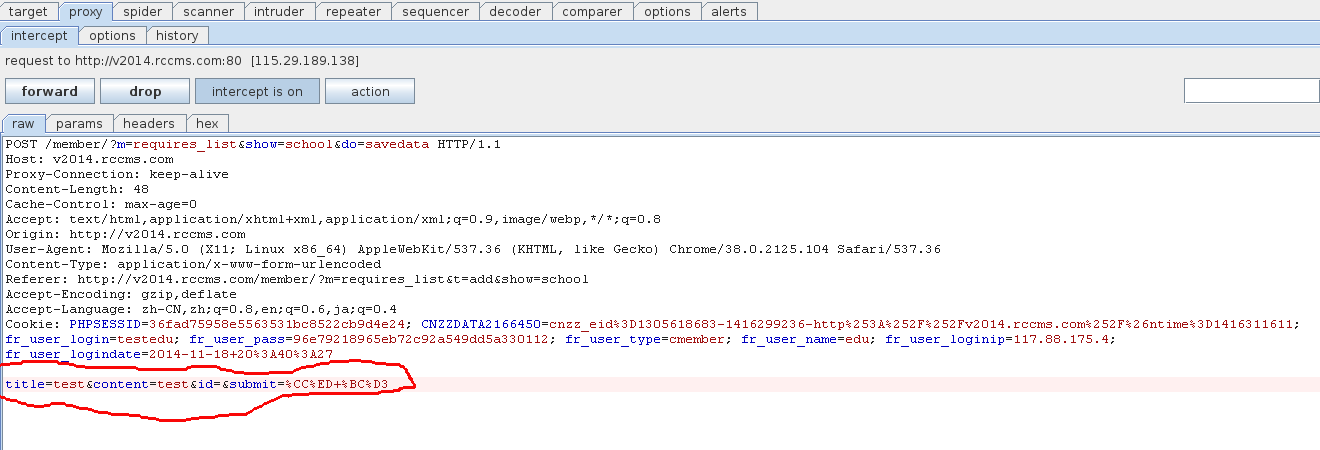Click the fr_user_login=testedu cookie line
This screenshot has width=1320, height=450.
(560, 339)
